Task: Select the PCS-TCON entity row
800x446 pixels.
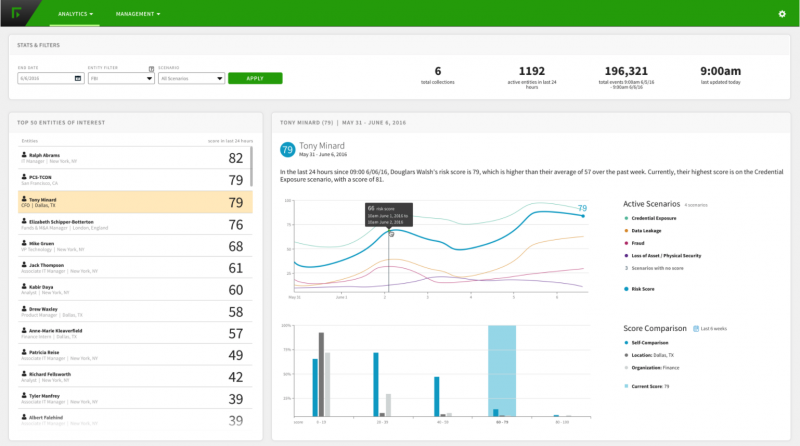Action: point(135,180)
